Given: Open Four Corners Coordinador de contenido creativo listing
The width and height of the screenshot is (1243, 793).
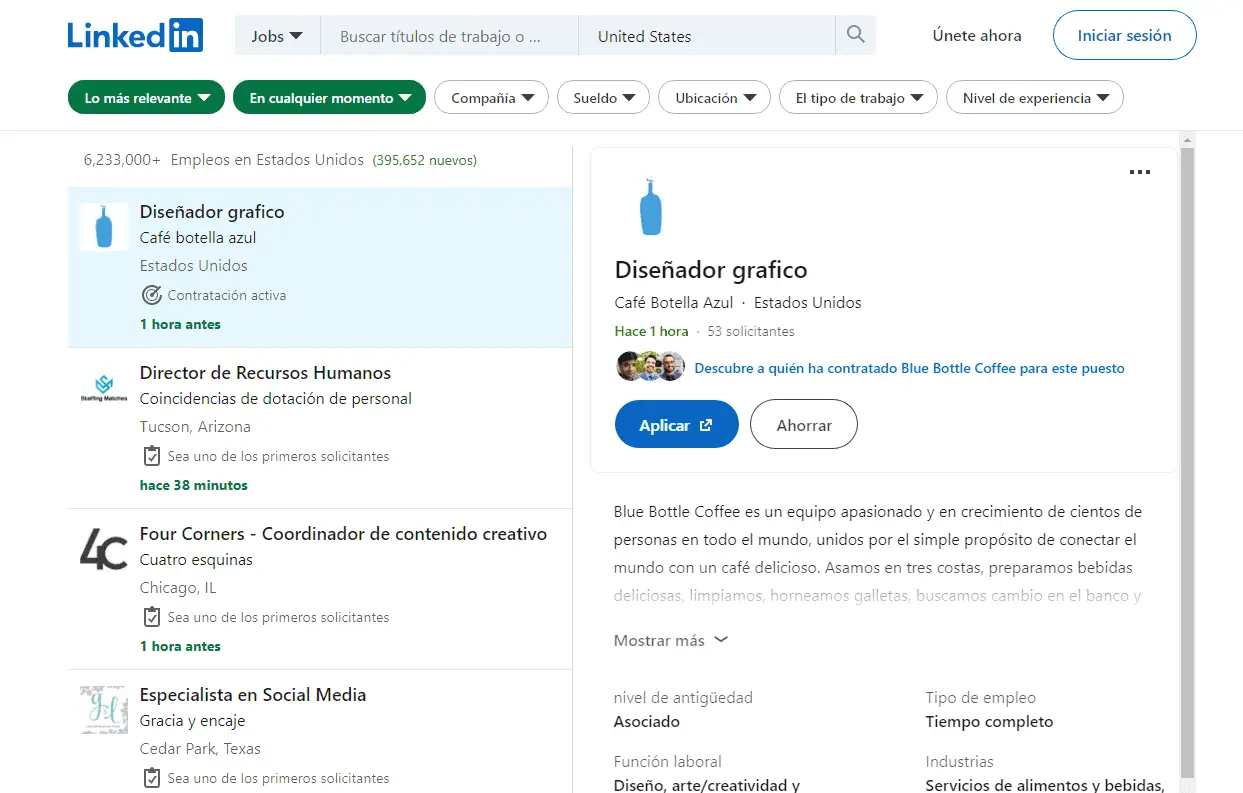Looking at the screenshot, I should [x=343, y=534].
